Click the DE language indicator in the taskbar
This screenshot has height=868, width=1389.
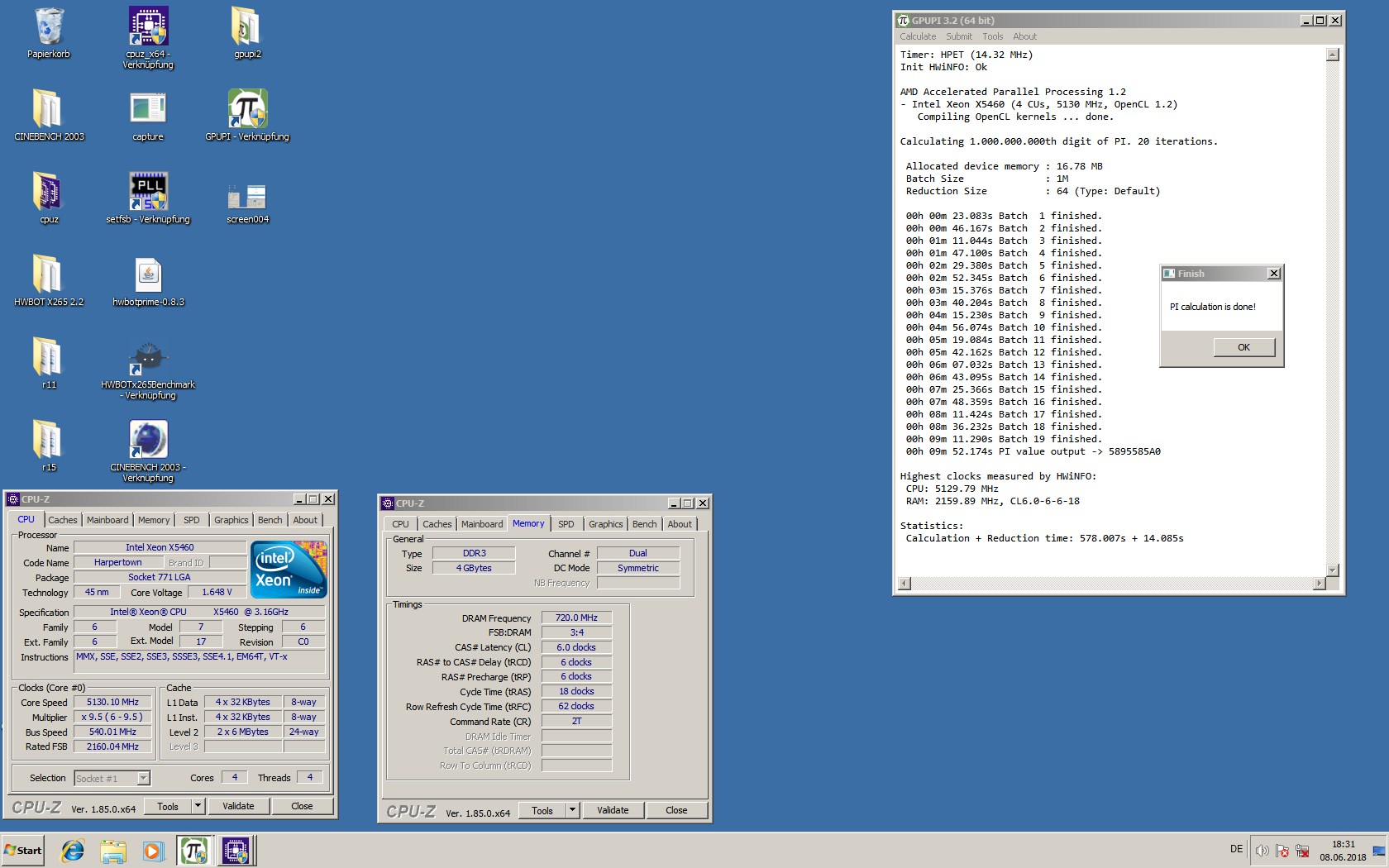point(1236,849)
